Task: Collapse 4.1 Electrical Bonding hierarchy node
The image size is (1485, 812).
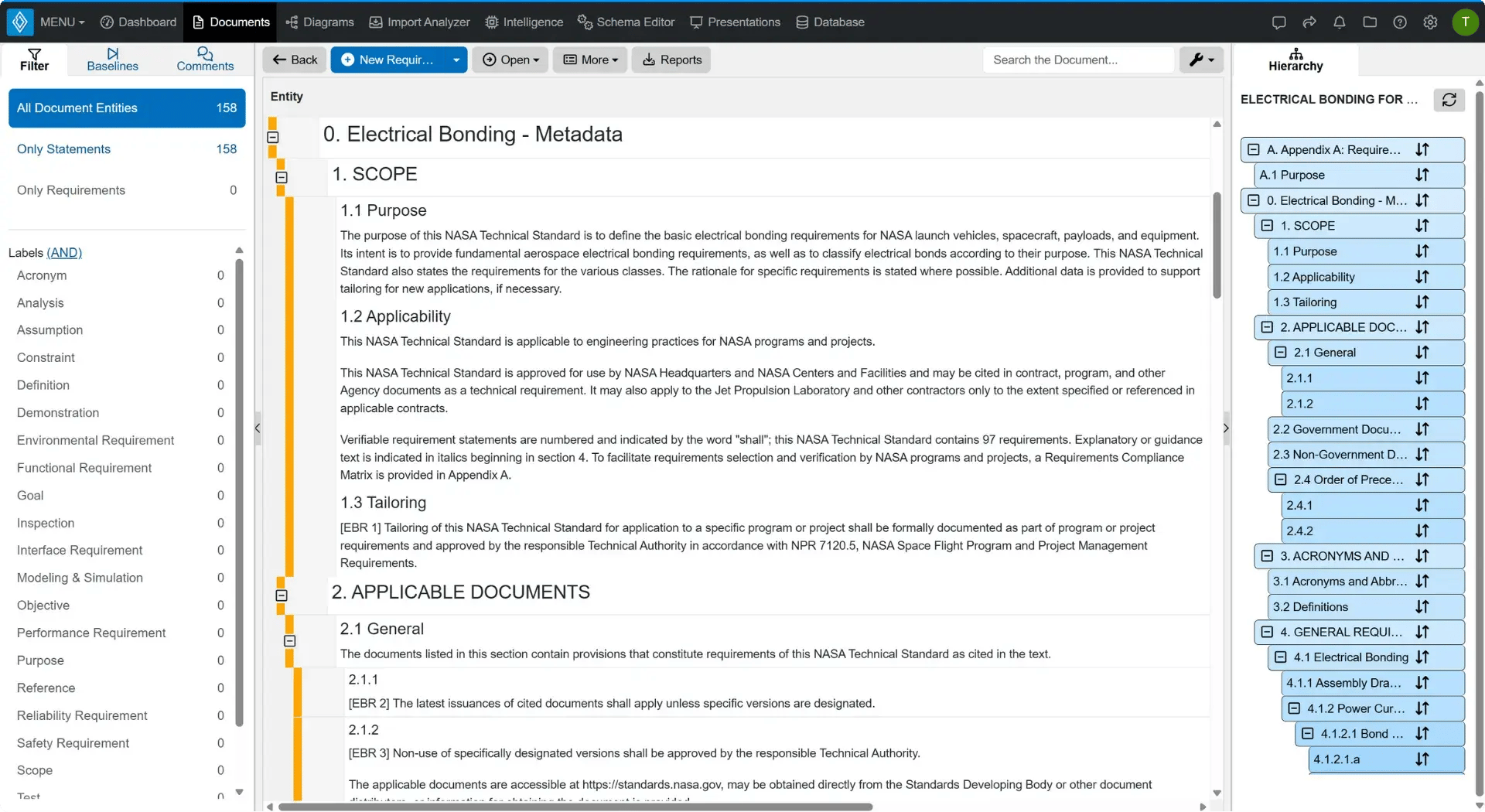Action: point(1280,657)
